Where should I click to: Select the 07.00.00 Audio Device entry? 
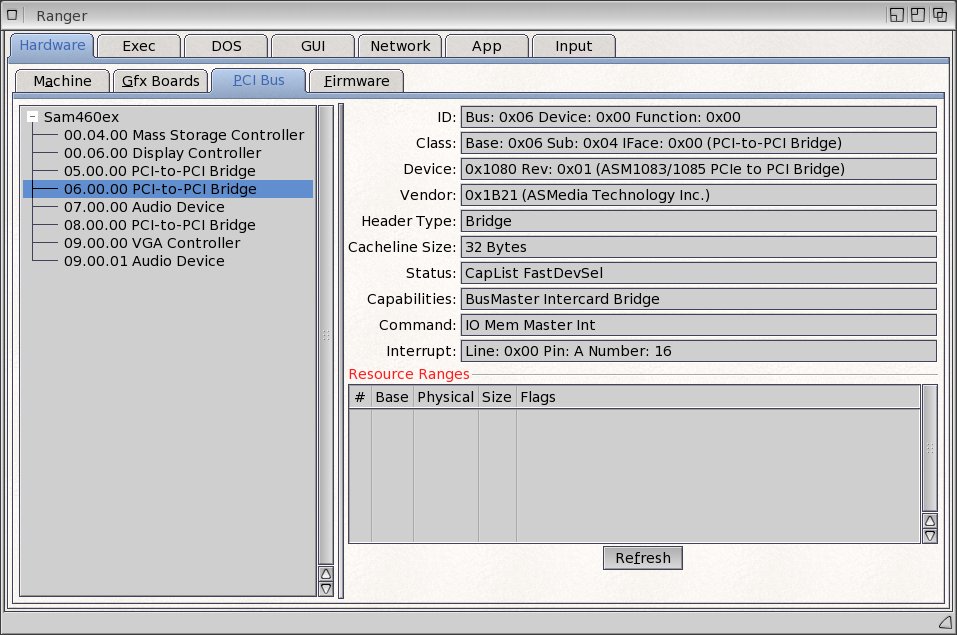(144, 207)
